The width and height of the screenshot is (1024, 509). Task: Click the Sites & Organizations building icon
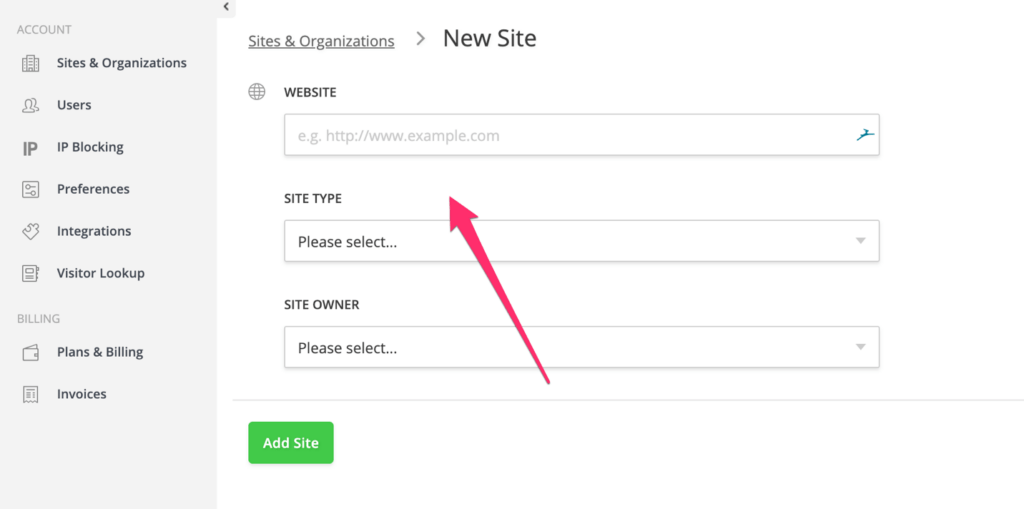30,63
